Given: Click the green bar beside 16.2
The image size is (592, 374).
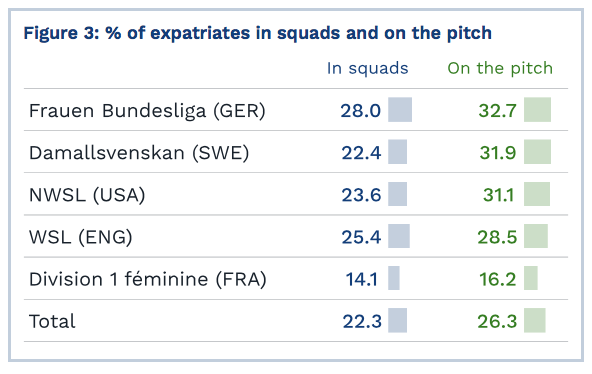Looking at the screenshot, I should [x=531, y=278].
